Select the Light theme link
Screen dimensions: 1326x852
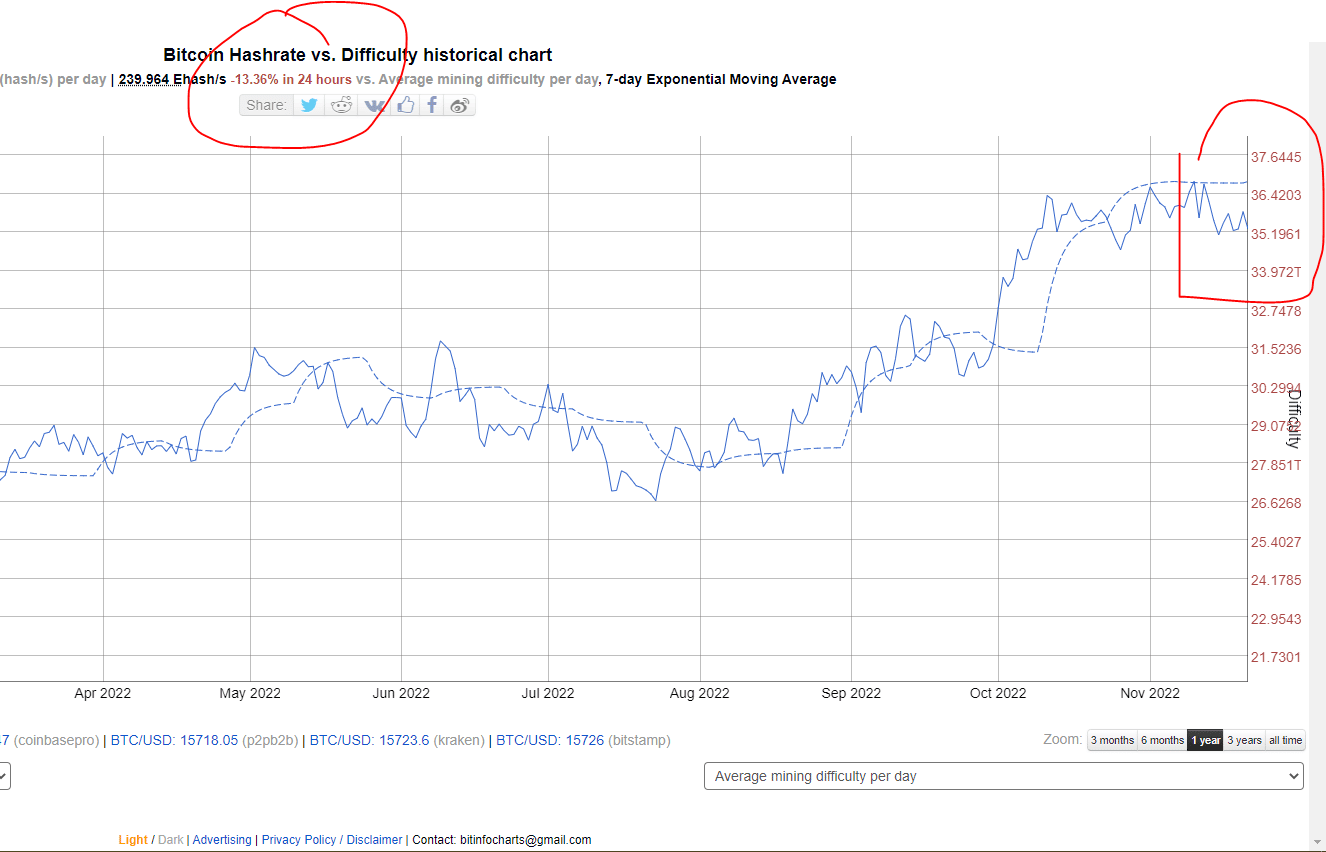click(133, 840)
